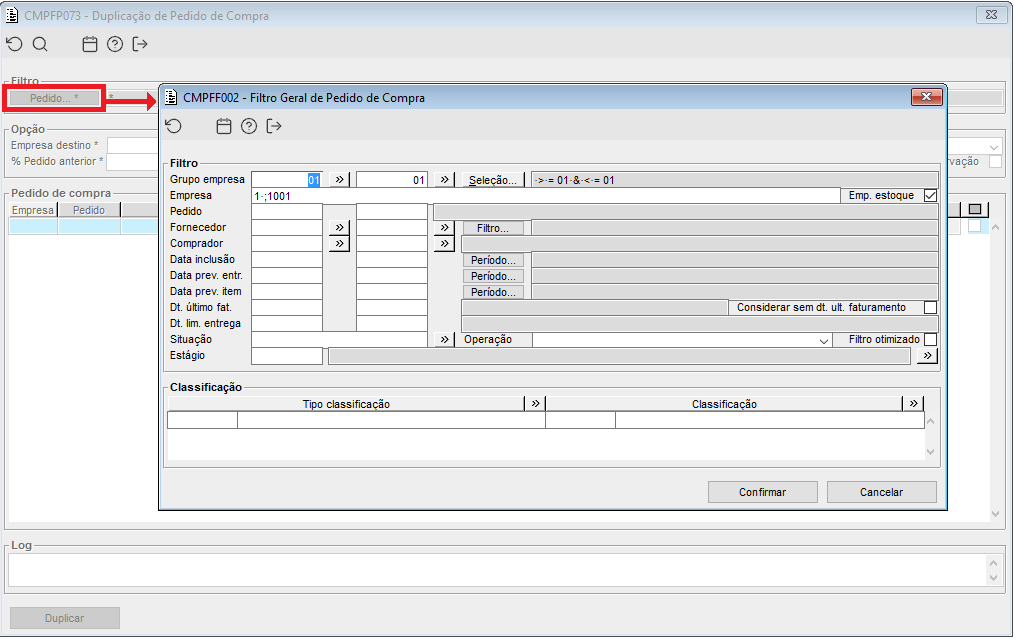1015x639 pixels.
Task: Enable the Filtro otimizado checkbox
Action: pyautogui.click(x=930, y=340)
